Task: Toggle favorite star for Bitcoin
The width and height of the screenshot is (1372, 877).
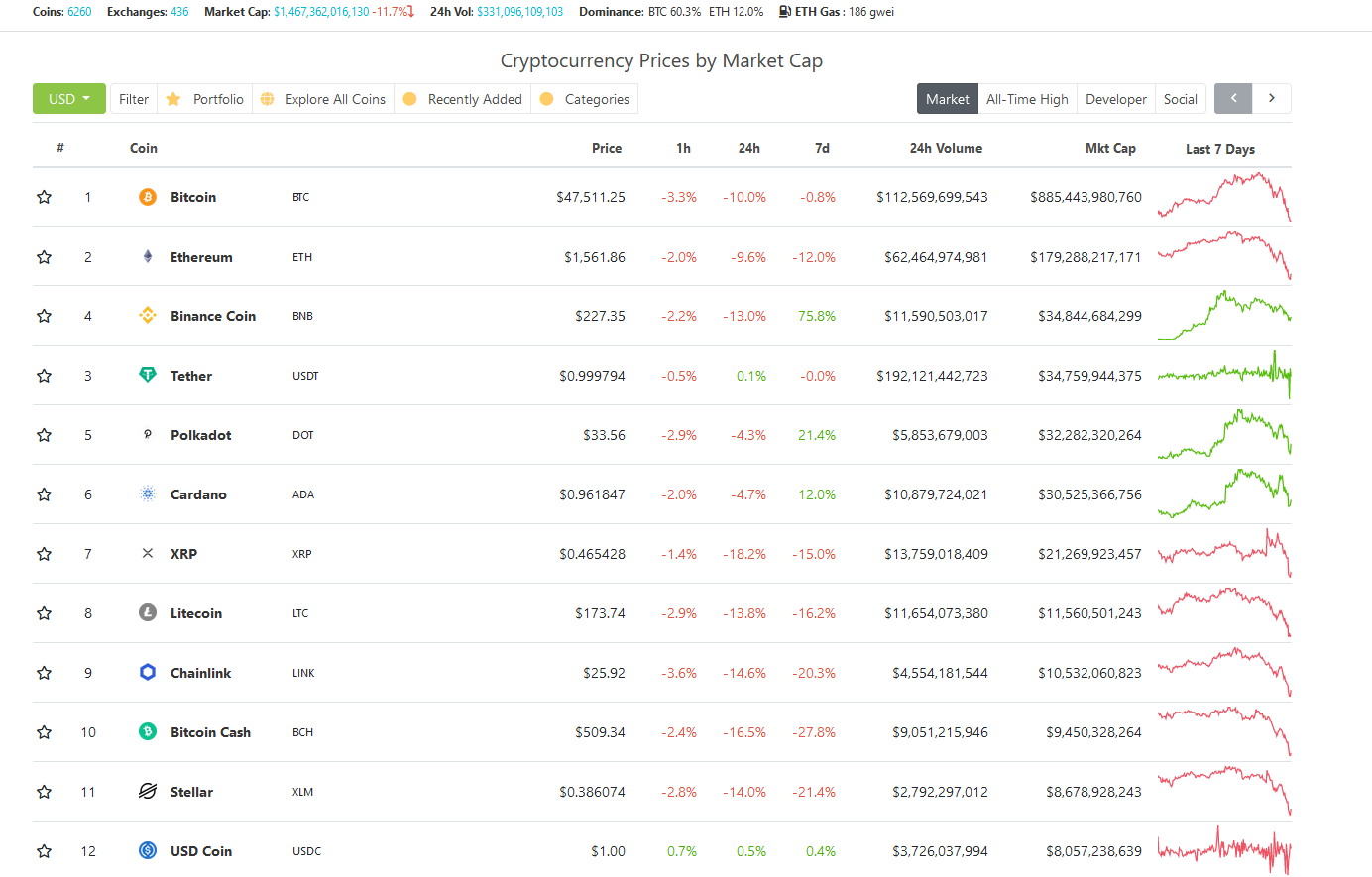Action: click(44, 197)
